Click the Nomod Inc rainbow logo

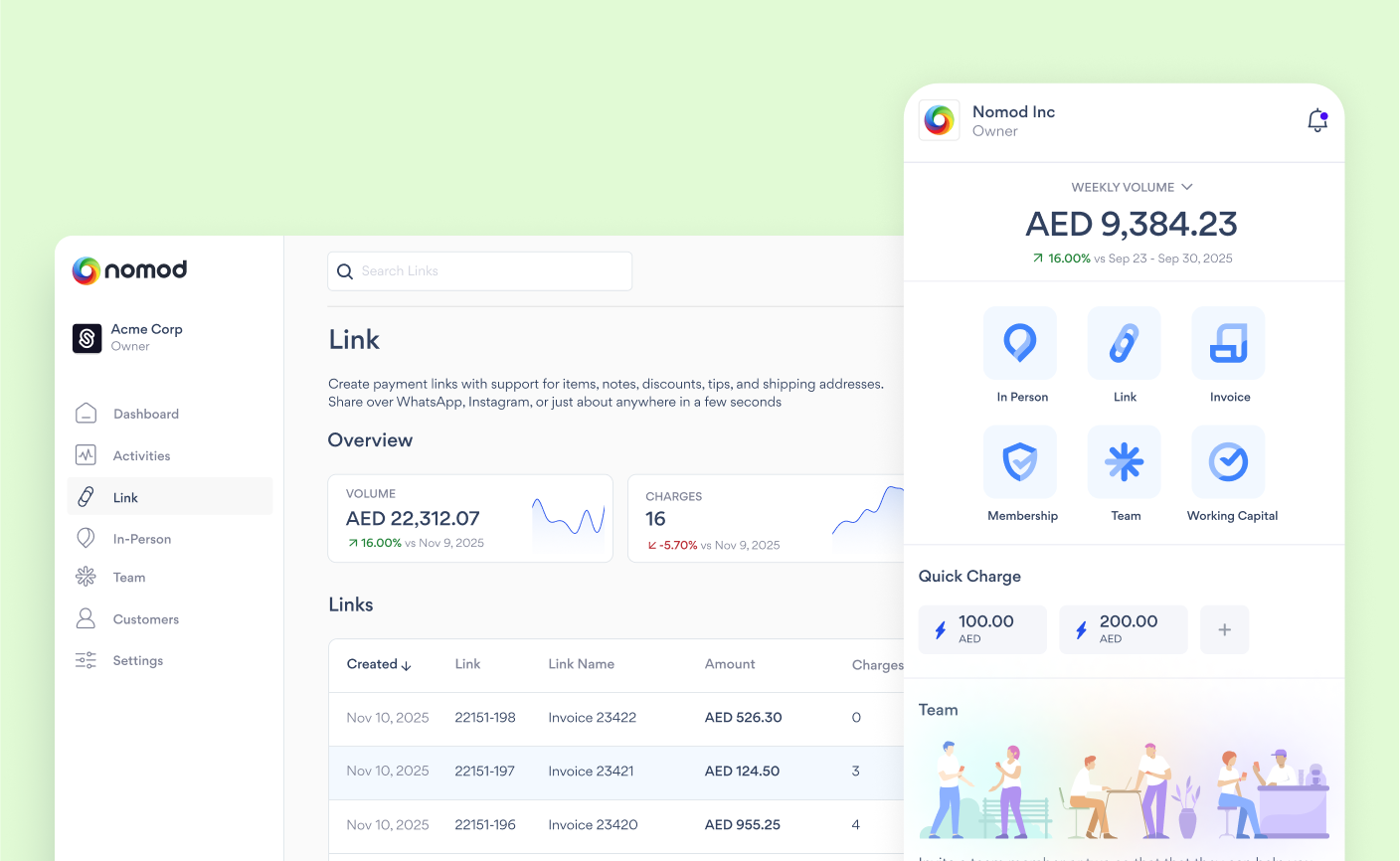tap(939, 120)
